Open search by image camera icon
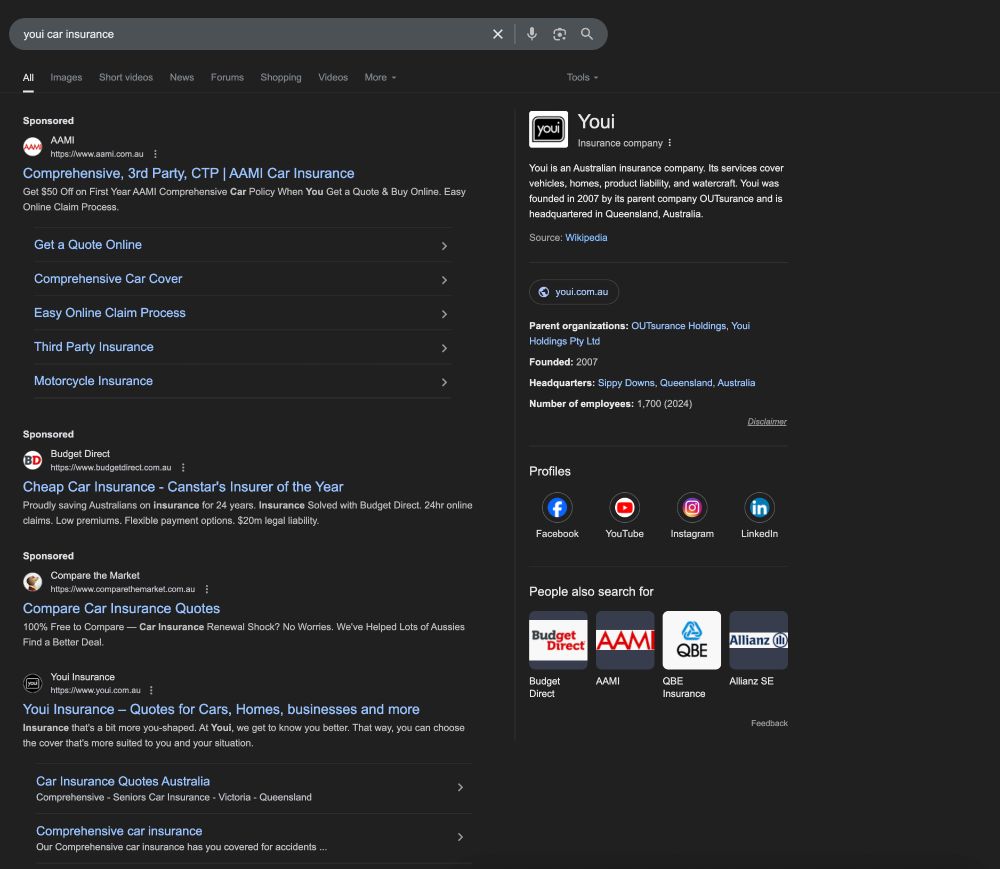 pyautogui.click(x=559, y=34)
